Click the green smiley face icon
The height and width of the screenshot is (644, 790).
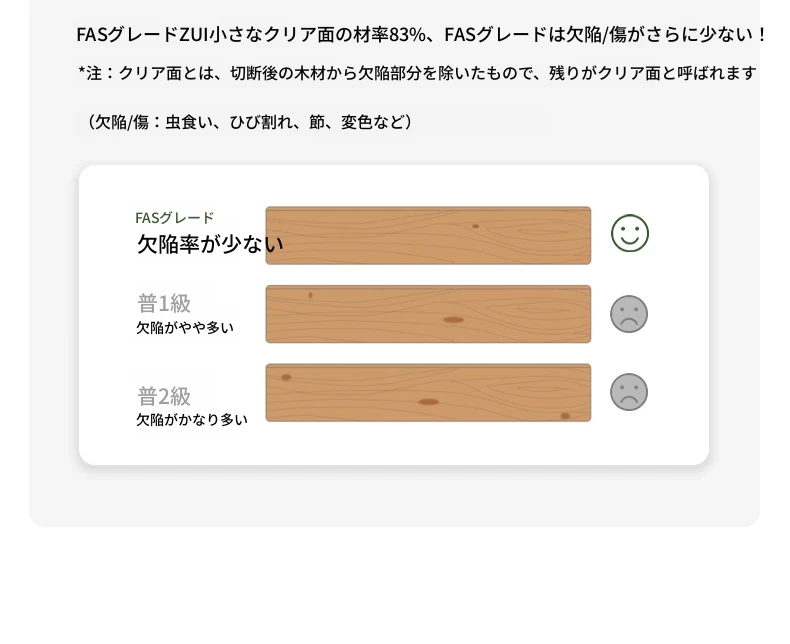tap(630, 233)
